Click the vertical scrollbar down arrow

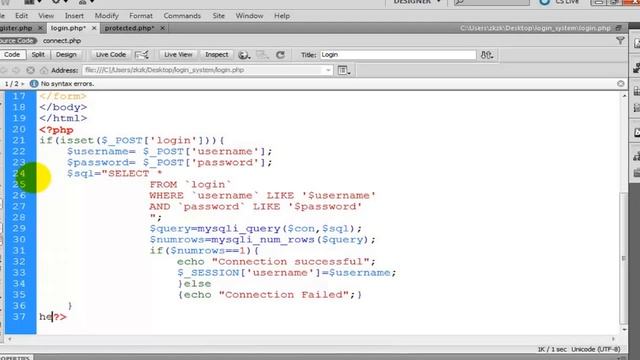(x=624, y=329)
